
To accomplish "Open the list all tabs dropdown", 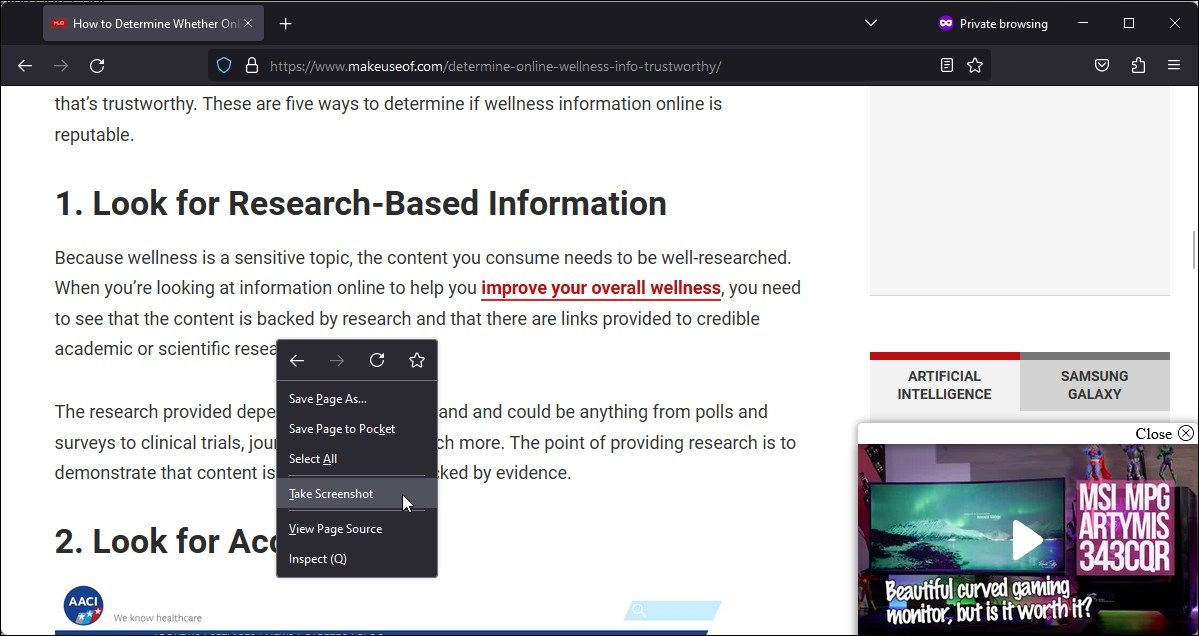I will (x=870, y=22).
